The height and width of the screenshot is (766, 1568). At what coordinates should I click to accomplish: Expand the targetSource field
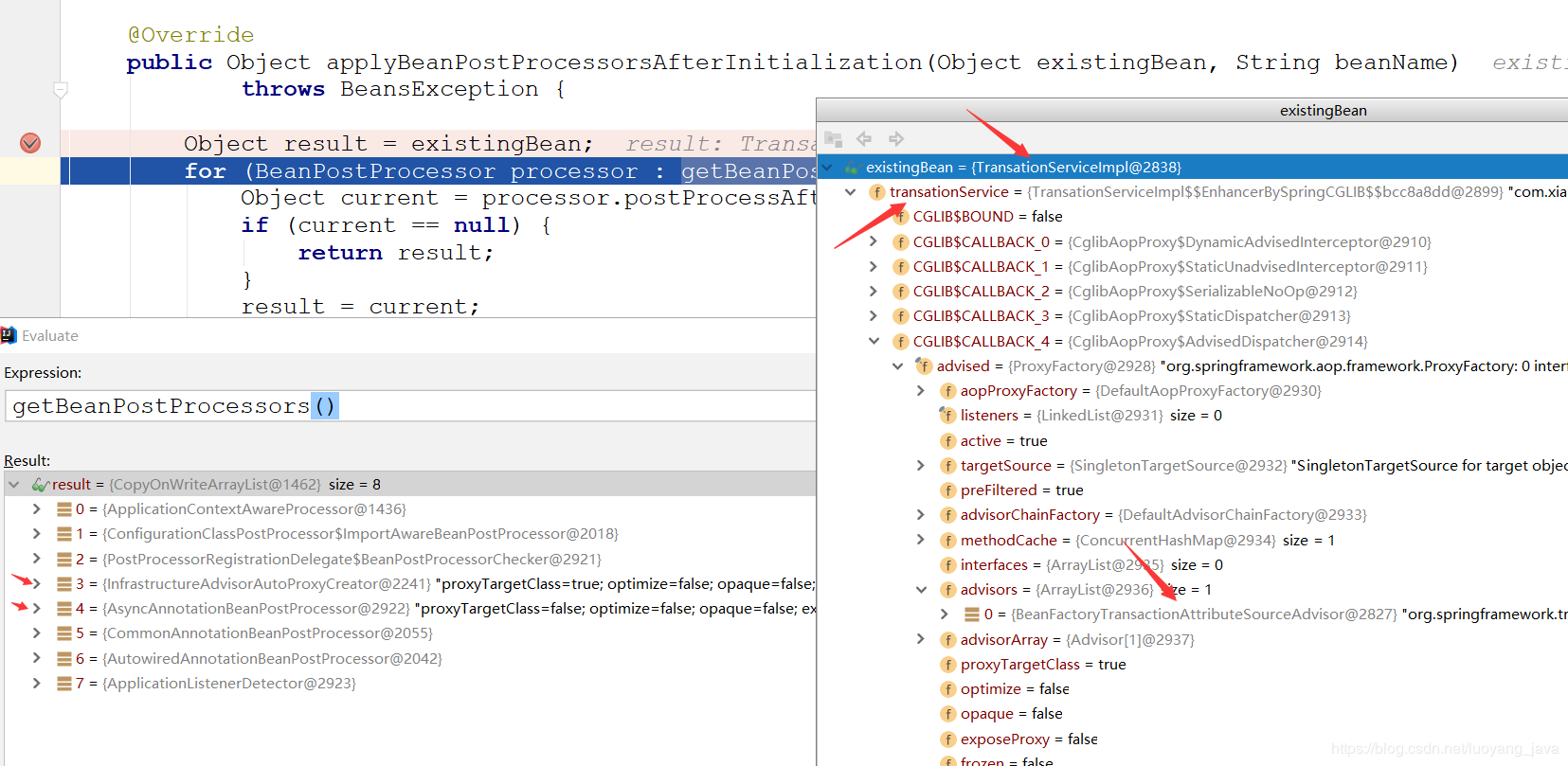click(x=921, y=466)
